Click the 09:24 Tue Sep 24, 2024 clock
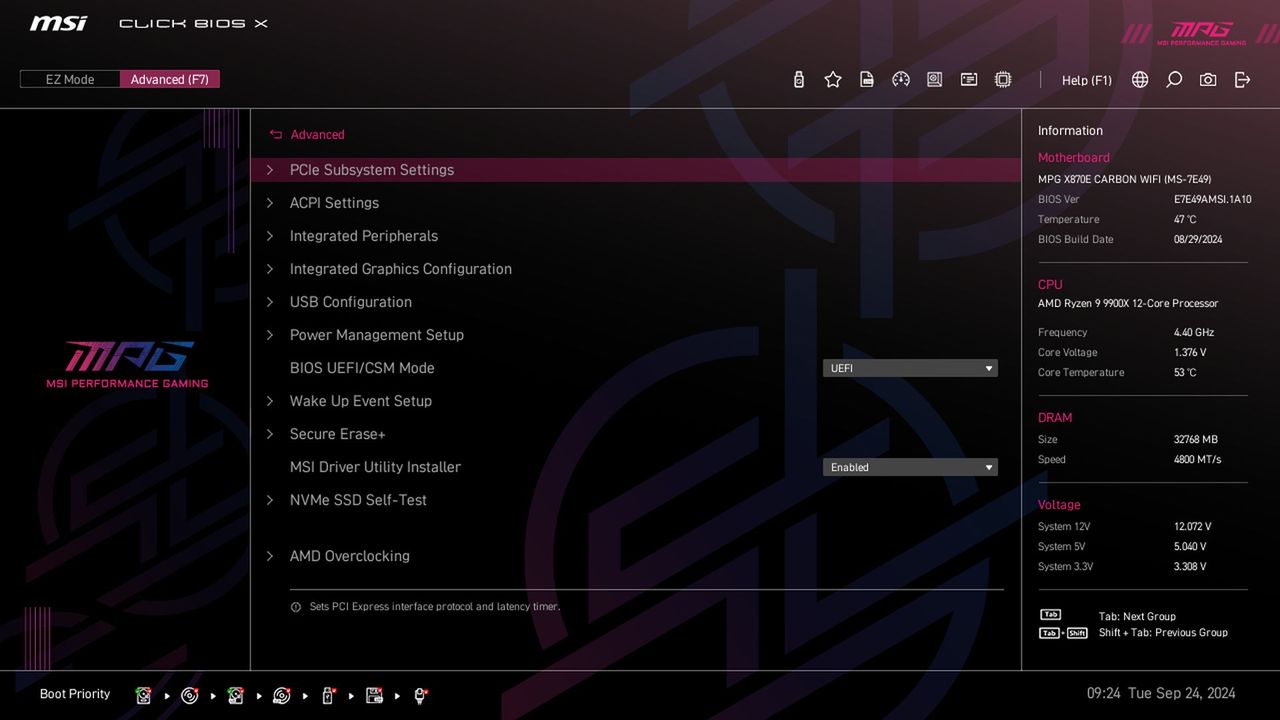Screen dimensions: 1280x720 pyautogui.click(x=1161, y=693)
